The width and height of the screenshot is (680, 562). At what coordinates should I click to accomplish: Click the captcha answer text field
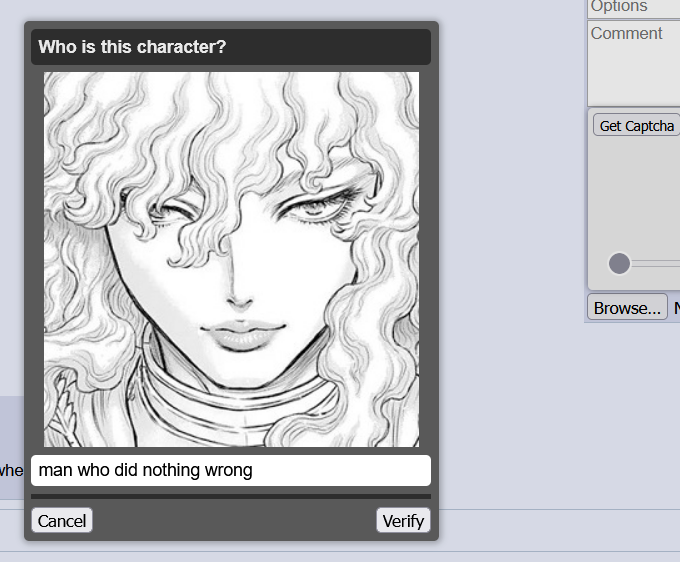231,471
